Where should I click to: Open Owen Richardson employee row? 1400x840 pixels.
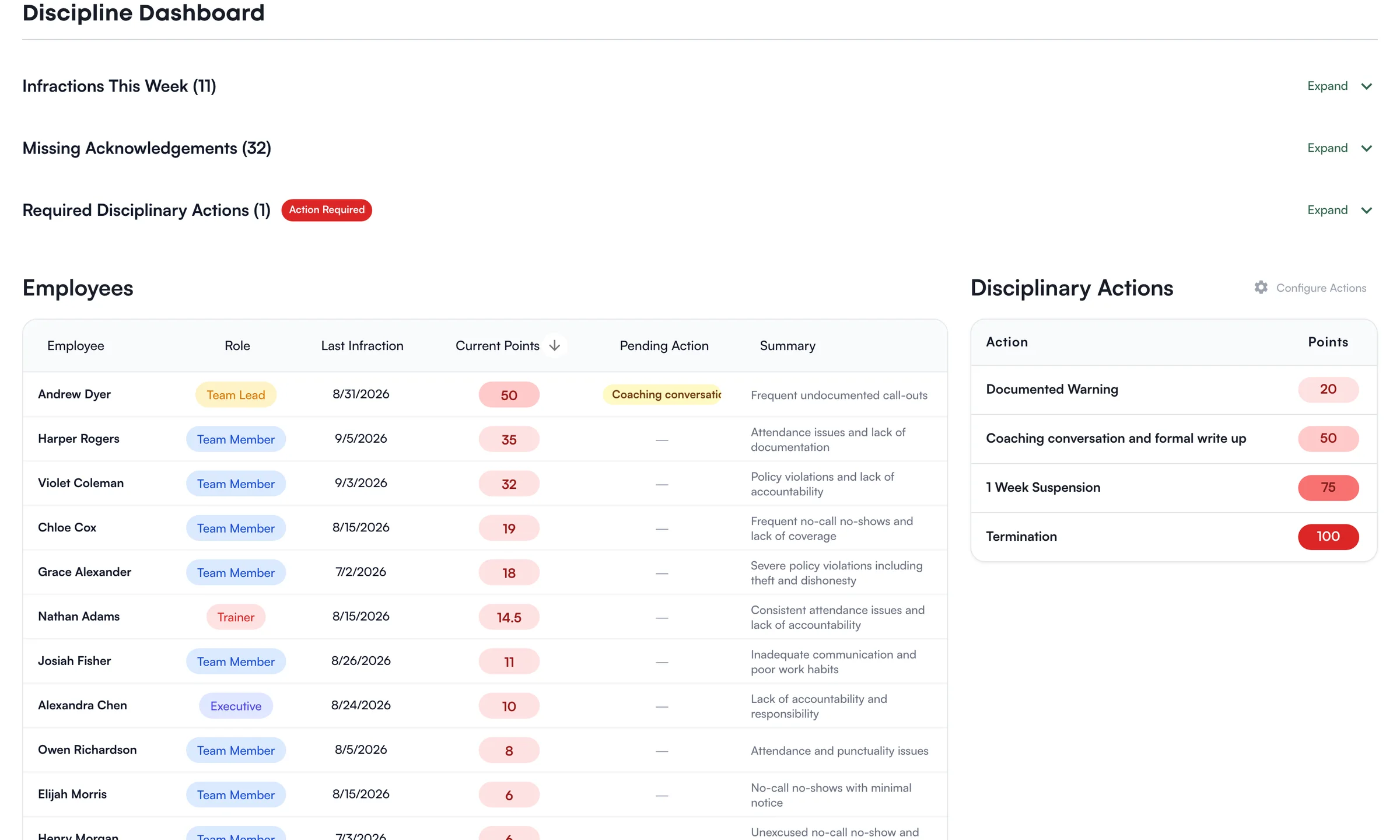485,750
